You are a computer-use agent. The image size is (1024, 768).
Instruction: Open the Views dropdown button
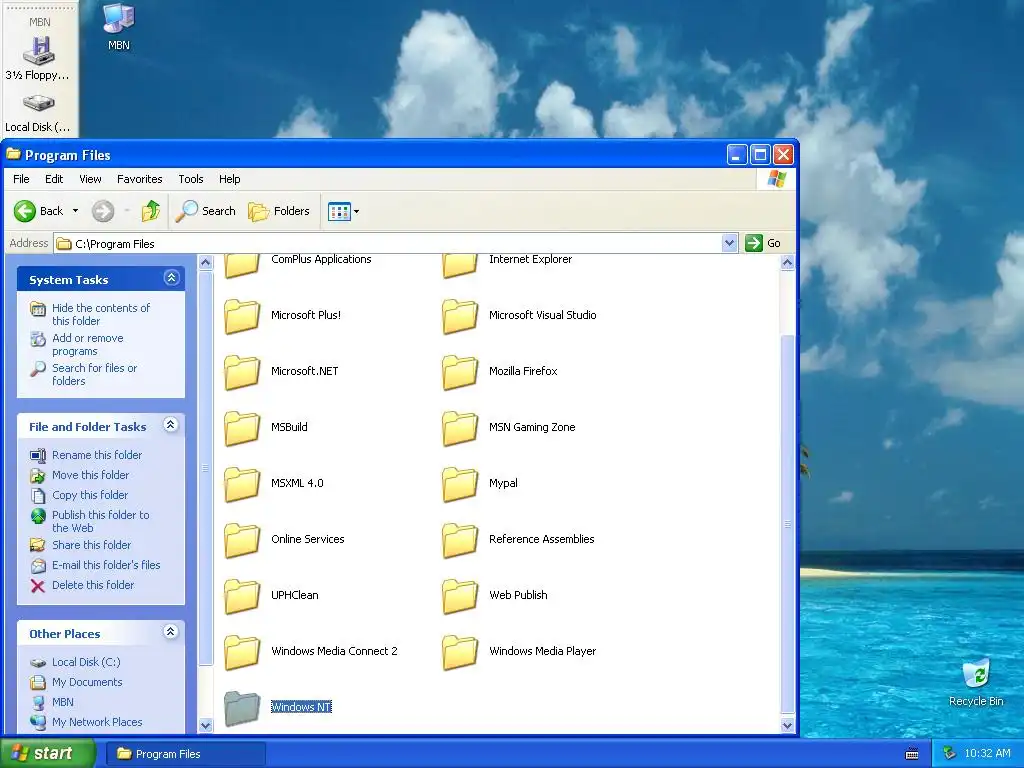(x=344, y=212)
